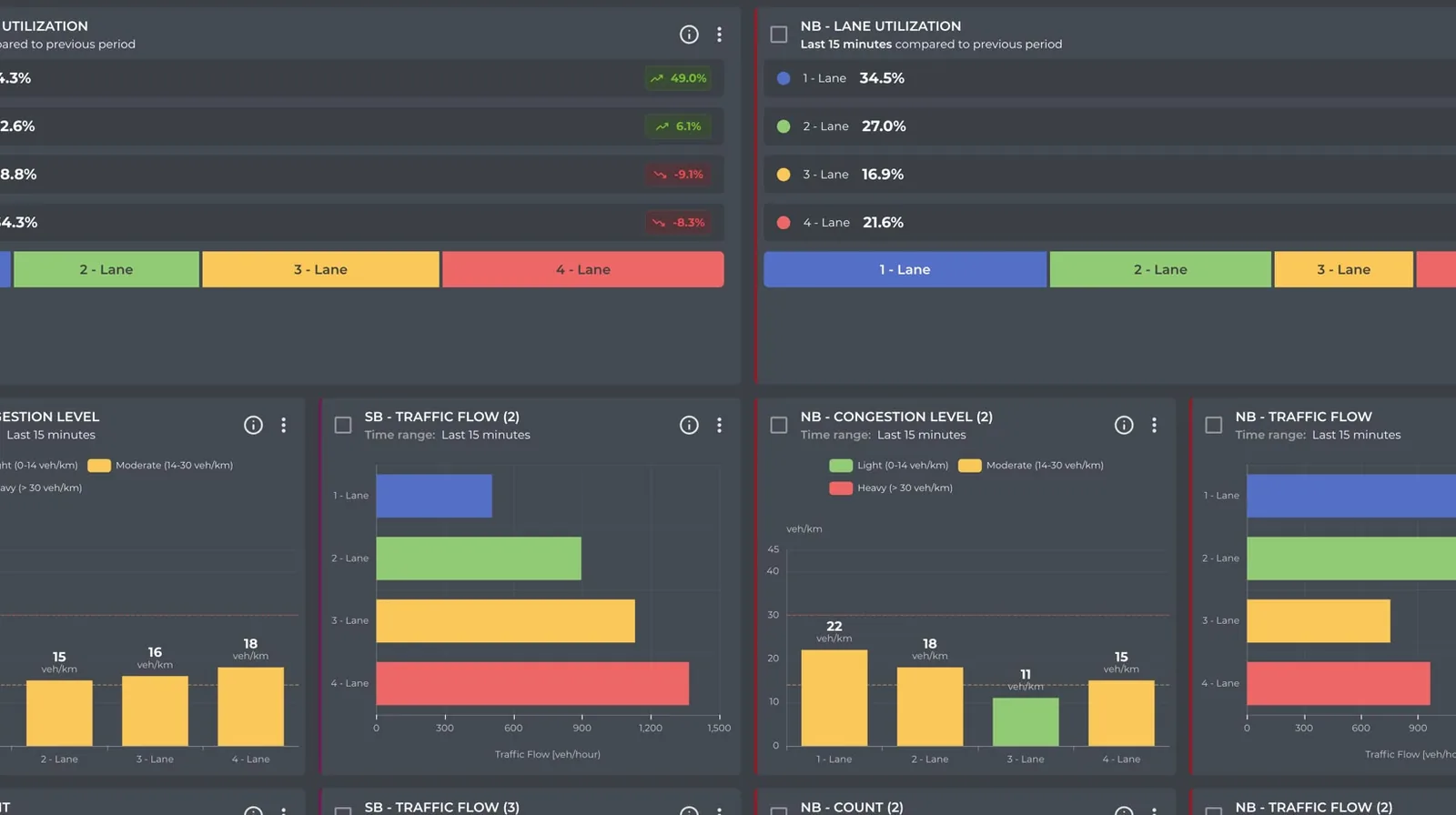The image size is (1456, 815).
Task: Click SB yellow 3 - Lane utilization segment
Action: 320,269
